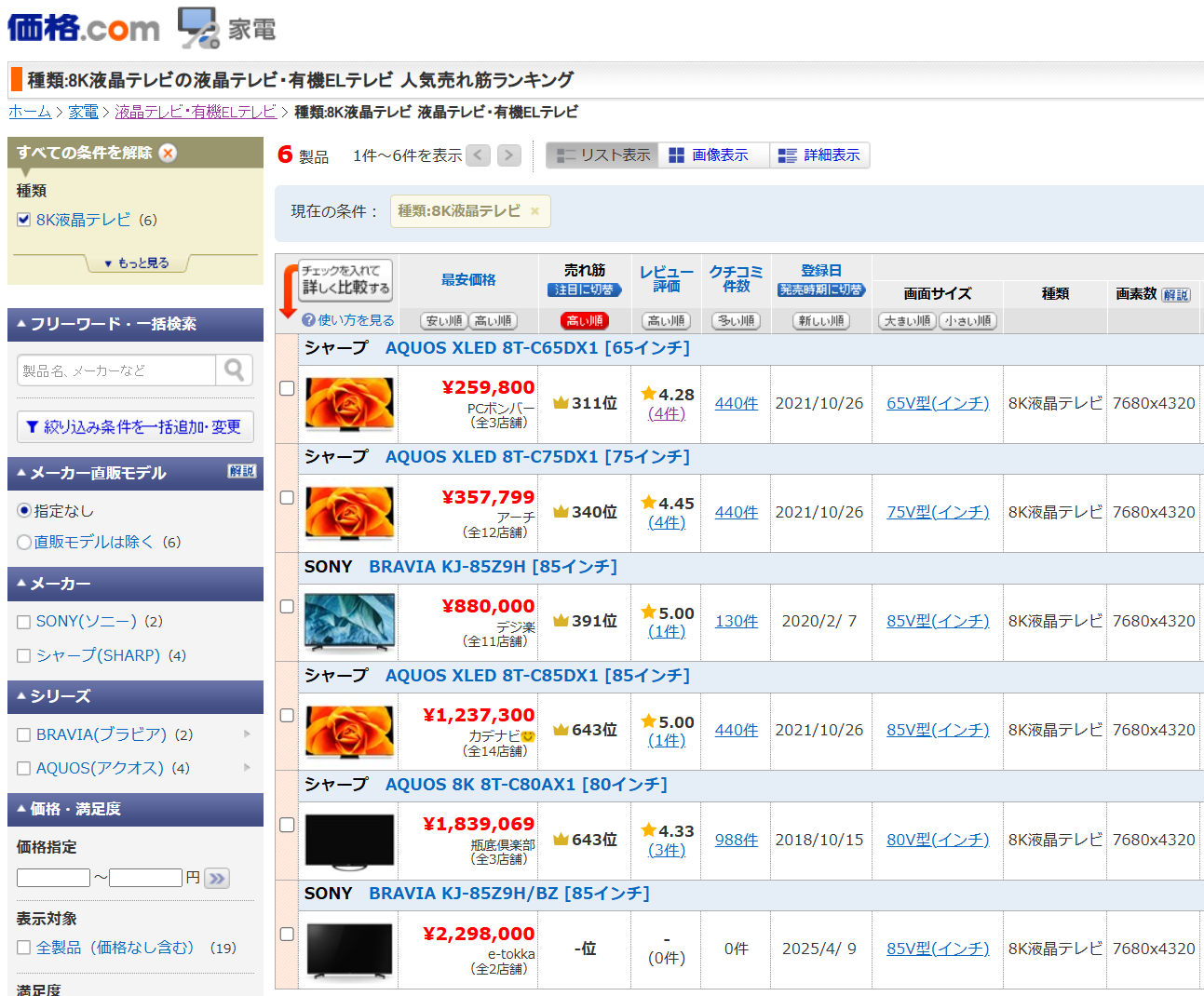The height and width of the screenshot is (996, 1204).
Task: Check the シャープ(SHARP) maker filter
Action: (24, 656)
